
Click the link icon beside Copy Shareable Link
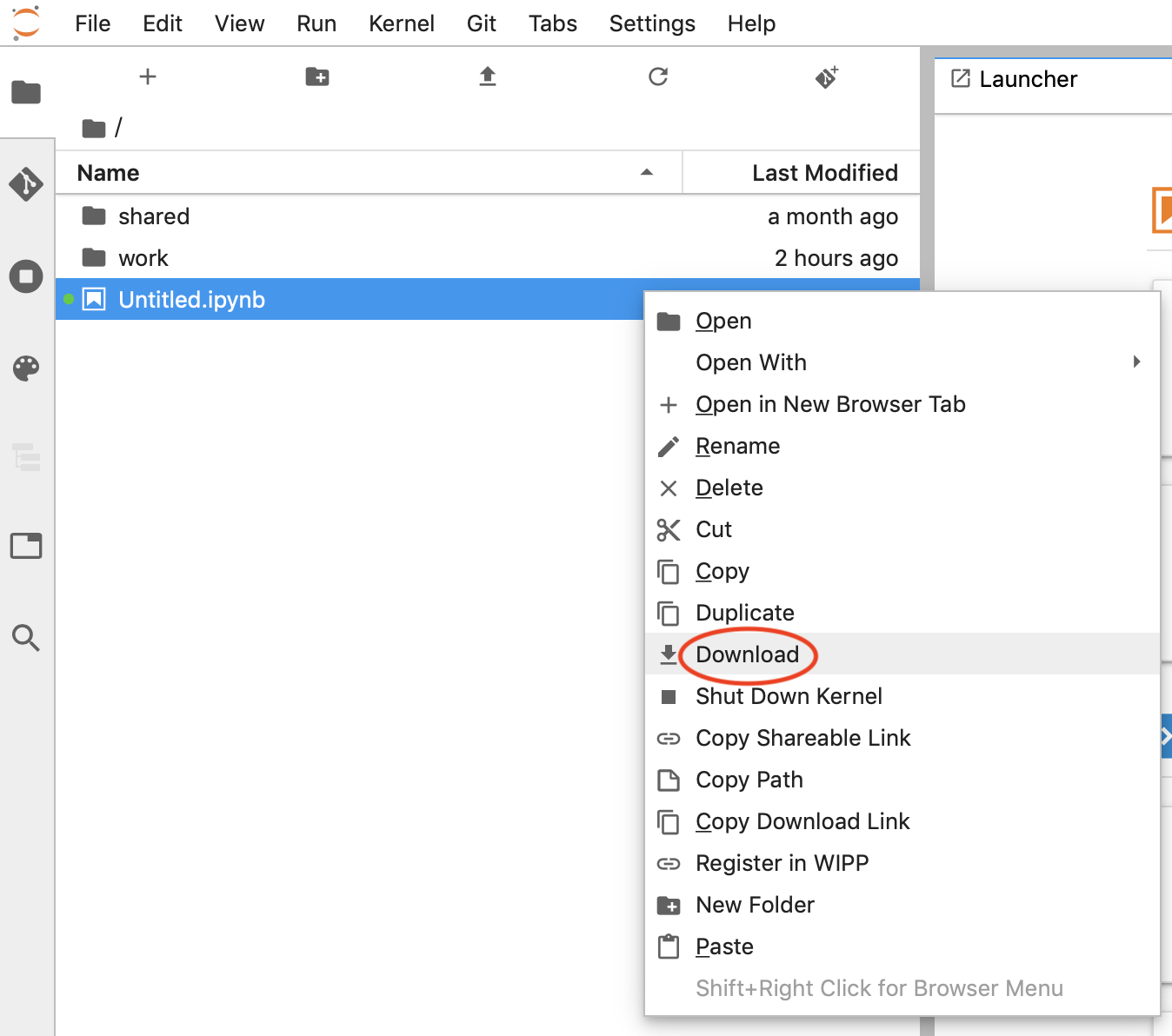tap(669, 739)
